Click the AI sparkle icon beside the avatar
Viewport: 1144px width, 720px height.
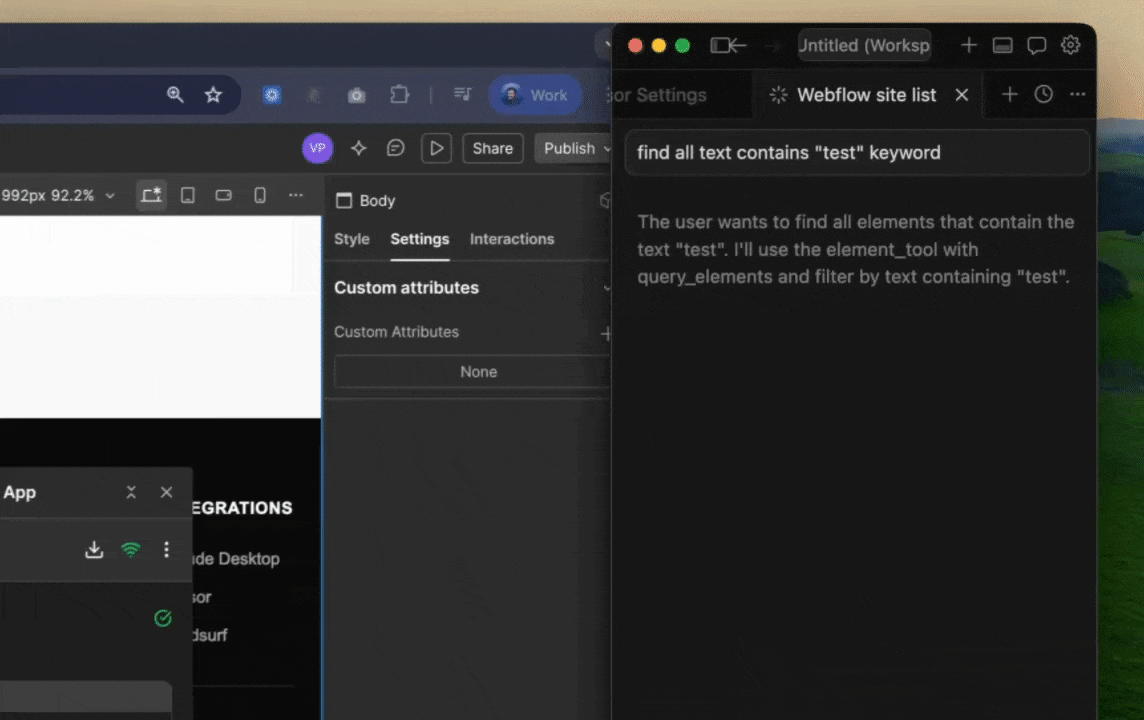358,148
